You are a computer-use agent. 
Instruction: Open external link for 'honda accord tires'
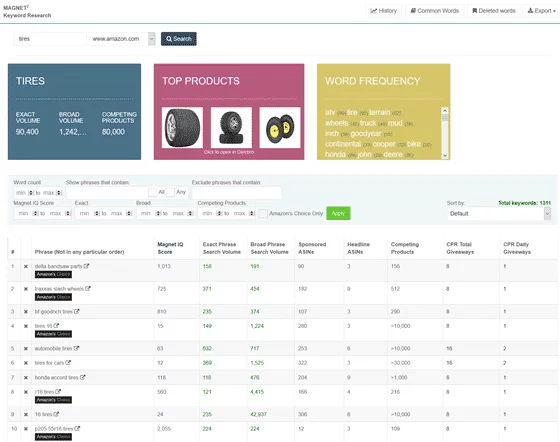tap(82, 377)
